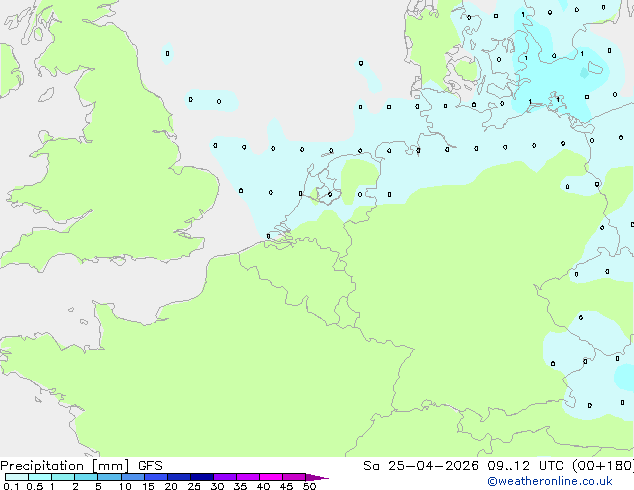Image resolution: width=634 pixels, height=490 pixels.
Task: Click the '0.5' legend value label
Action: 35,486
